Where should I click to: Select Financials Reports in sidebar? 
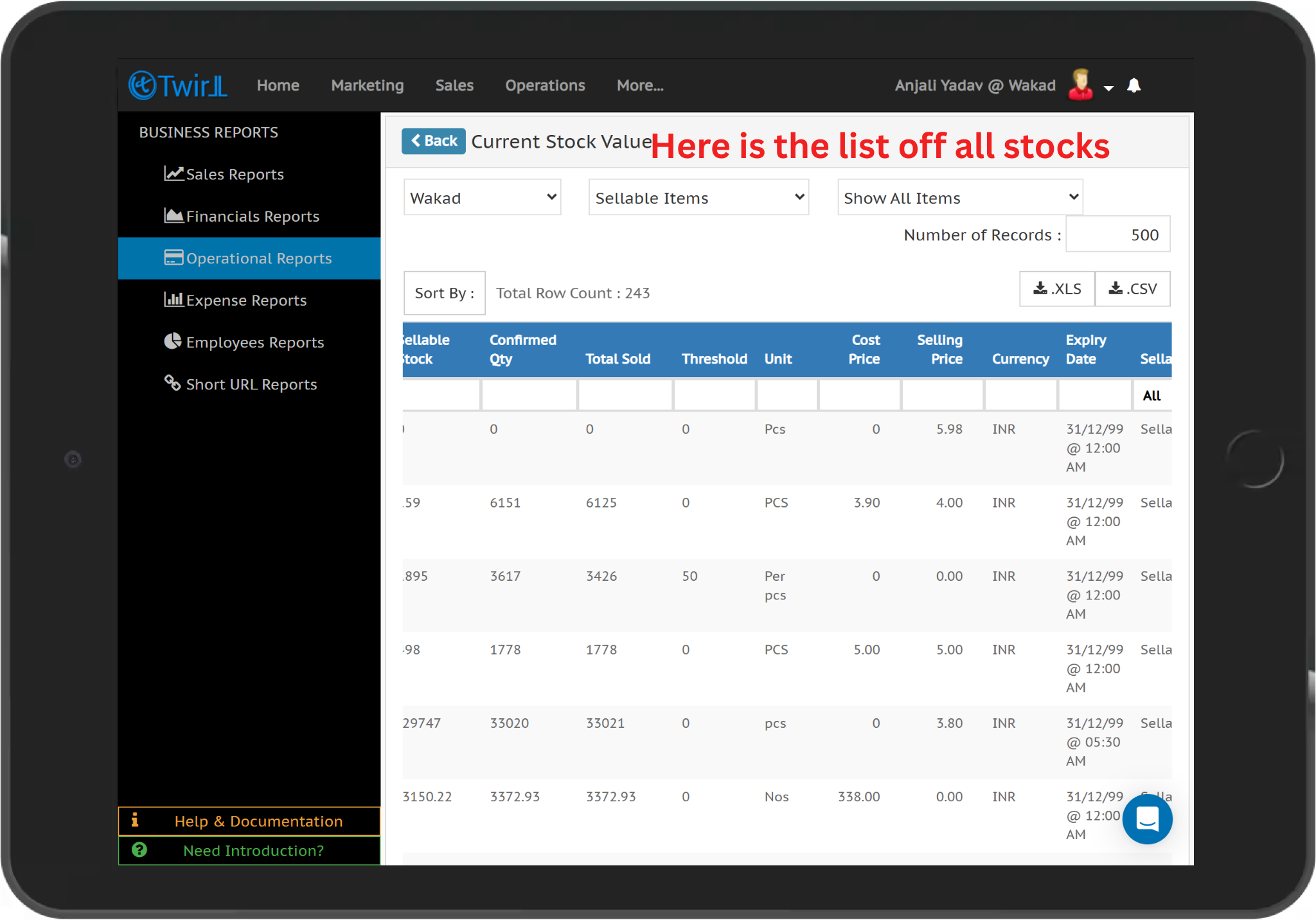252,217
